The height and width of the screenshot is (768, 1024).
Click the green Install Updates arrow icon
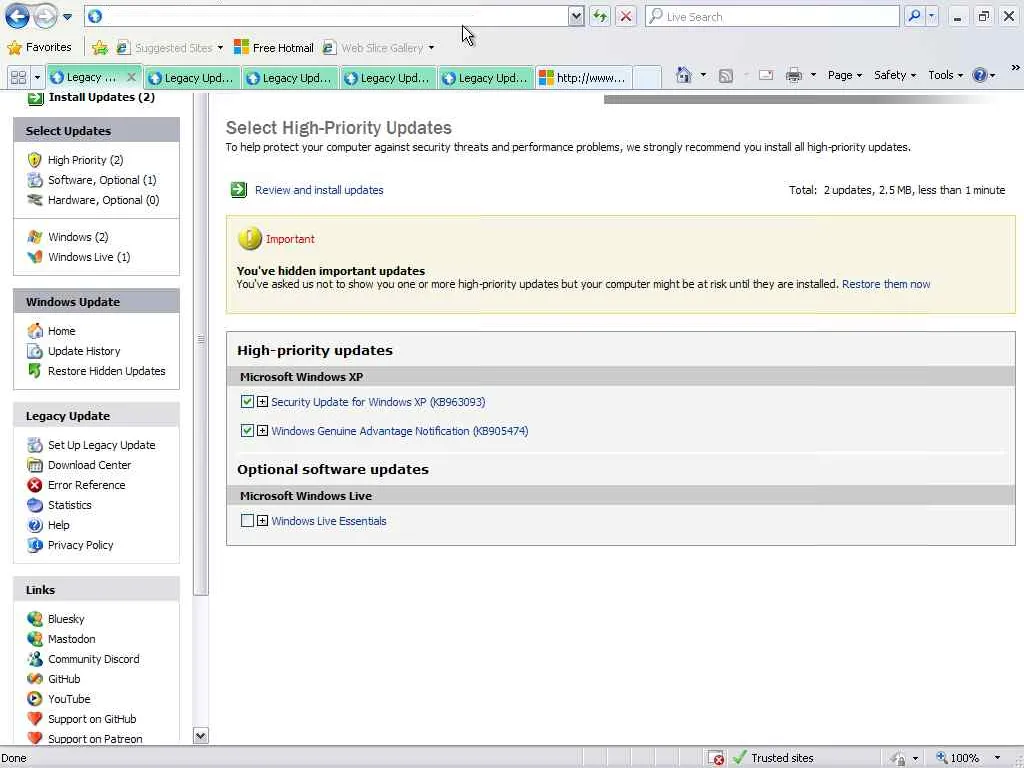(x=35, y=98)
